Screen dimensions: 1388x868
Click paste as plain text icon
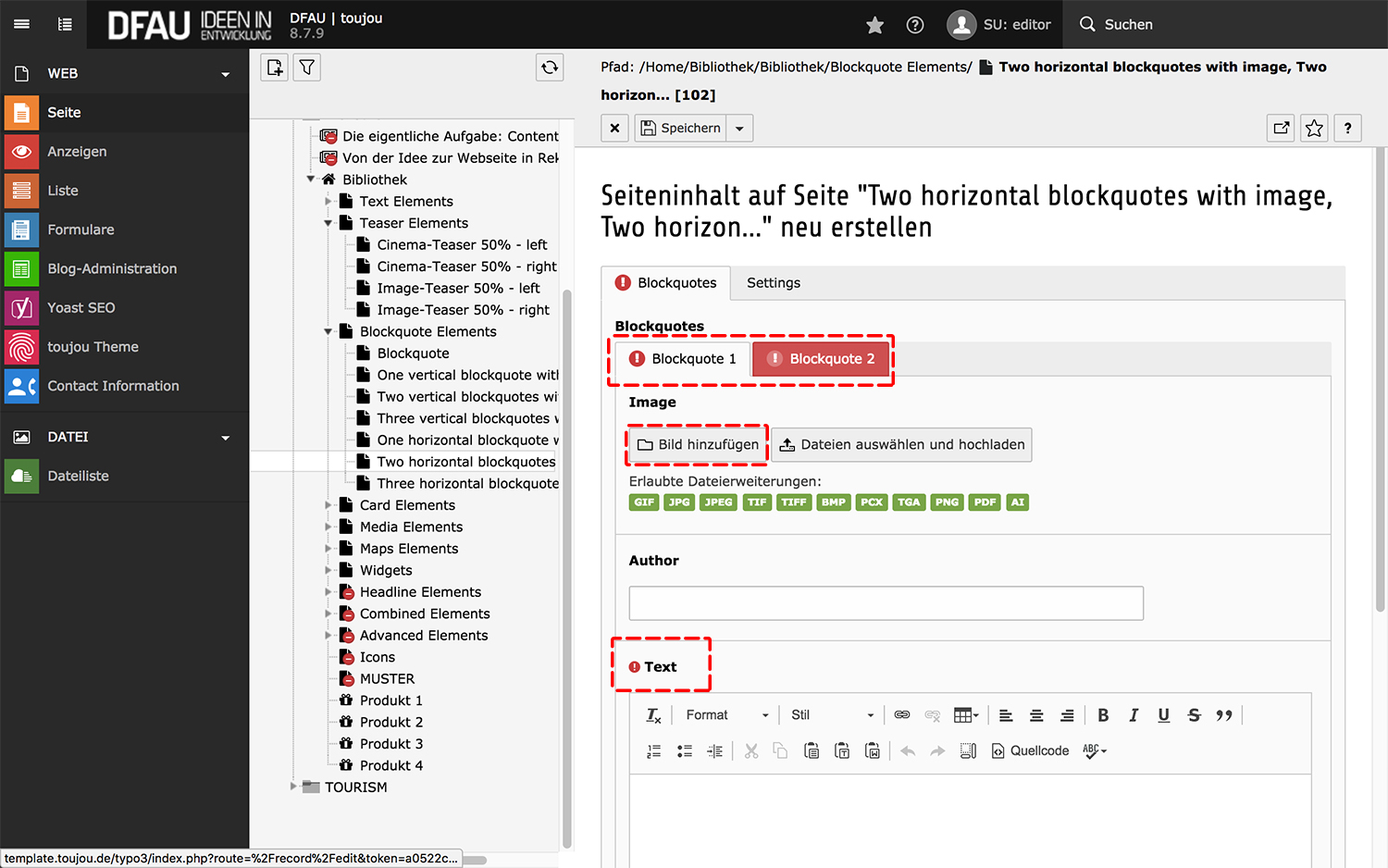pos(842,751)
